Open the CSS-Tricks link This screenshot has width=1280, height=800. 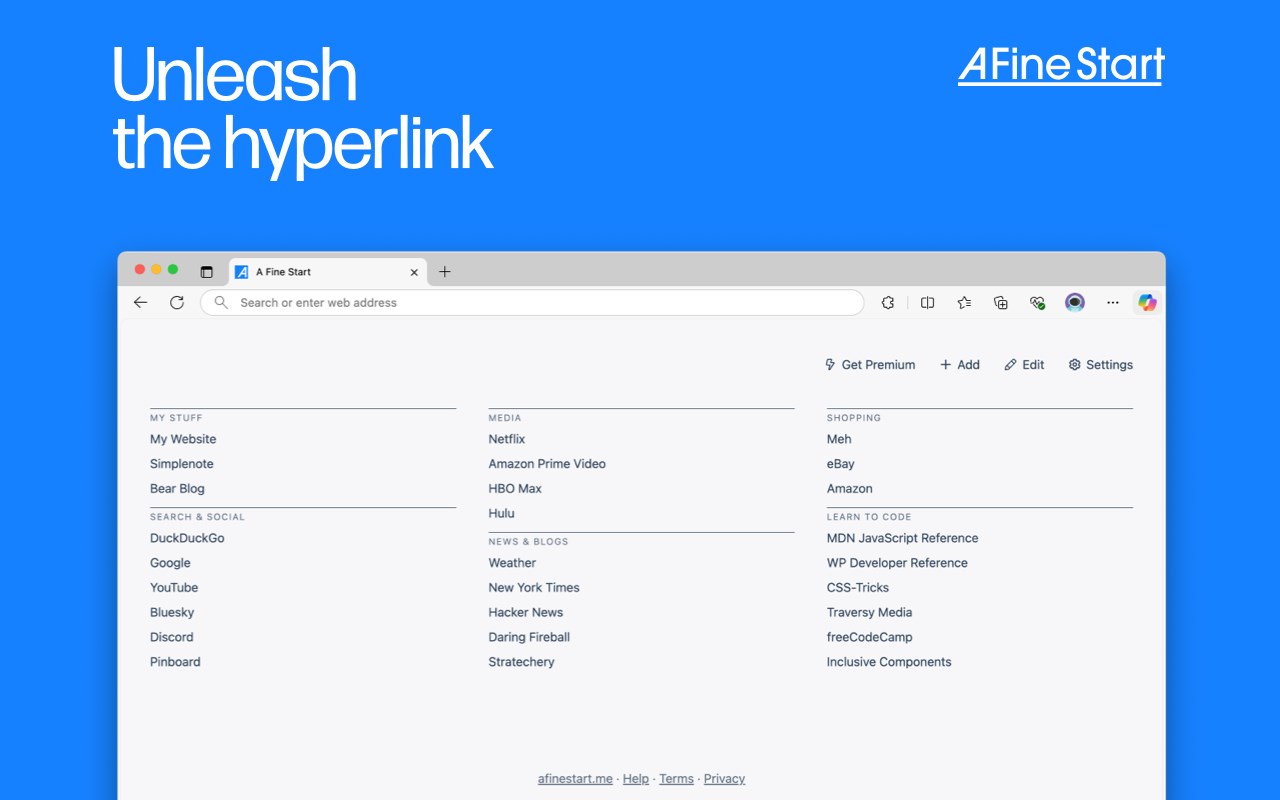pos(858,588)
